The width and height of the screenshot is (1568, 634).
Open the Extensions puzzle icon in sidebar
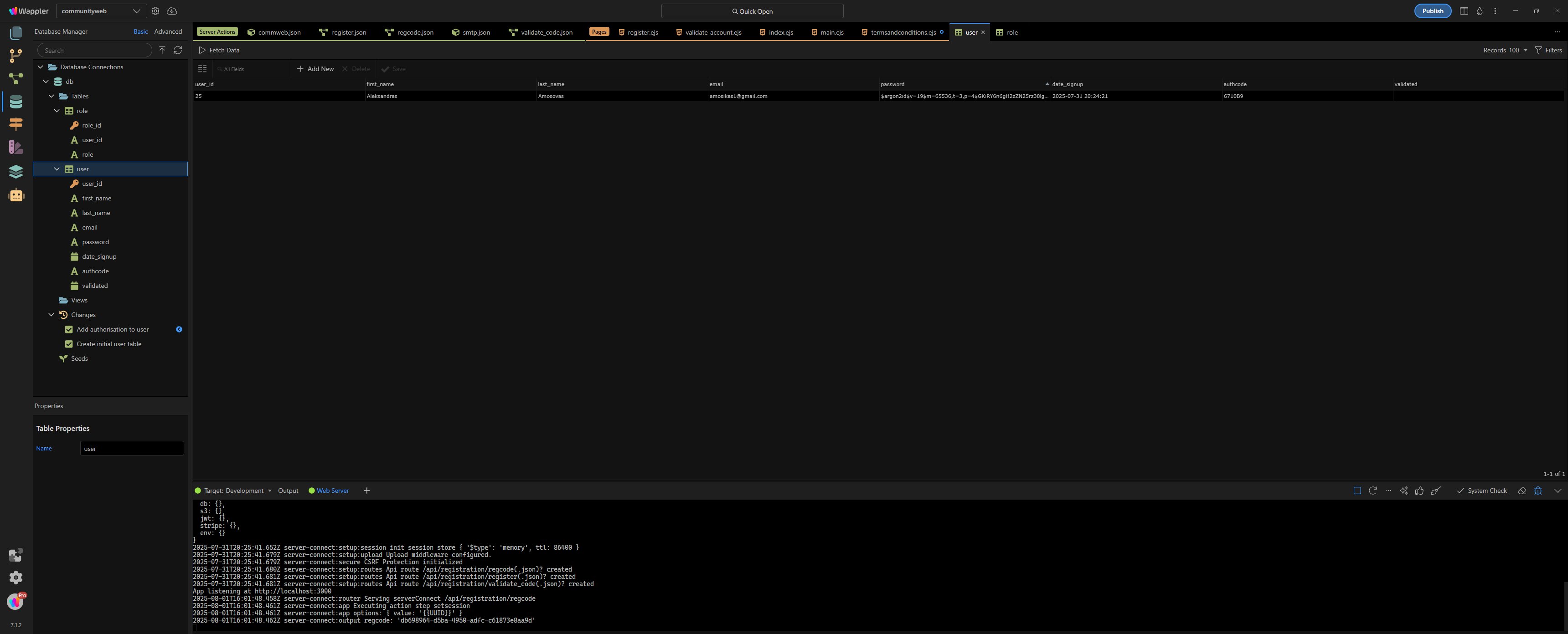16,554
